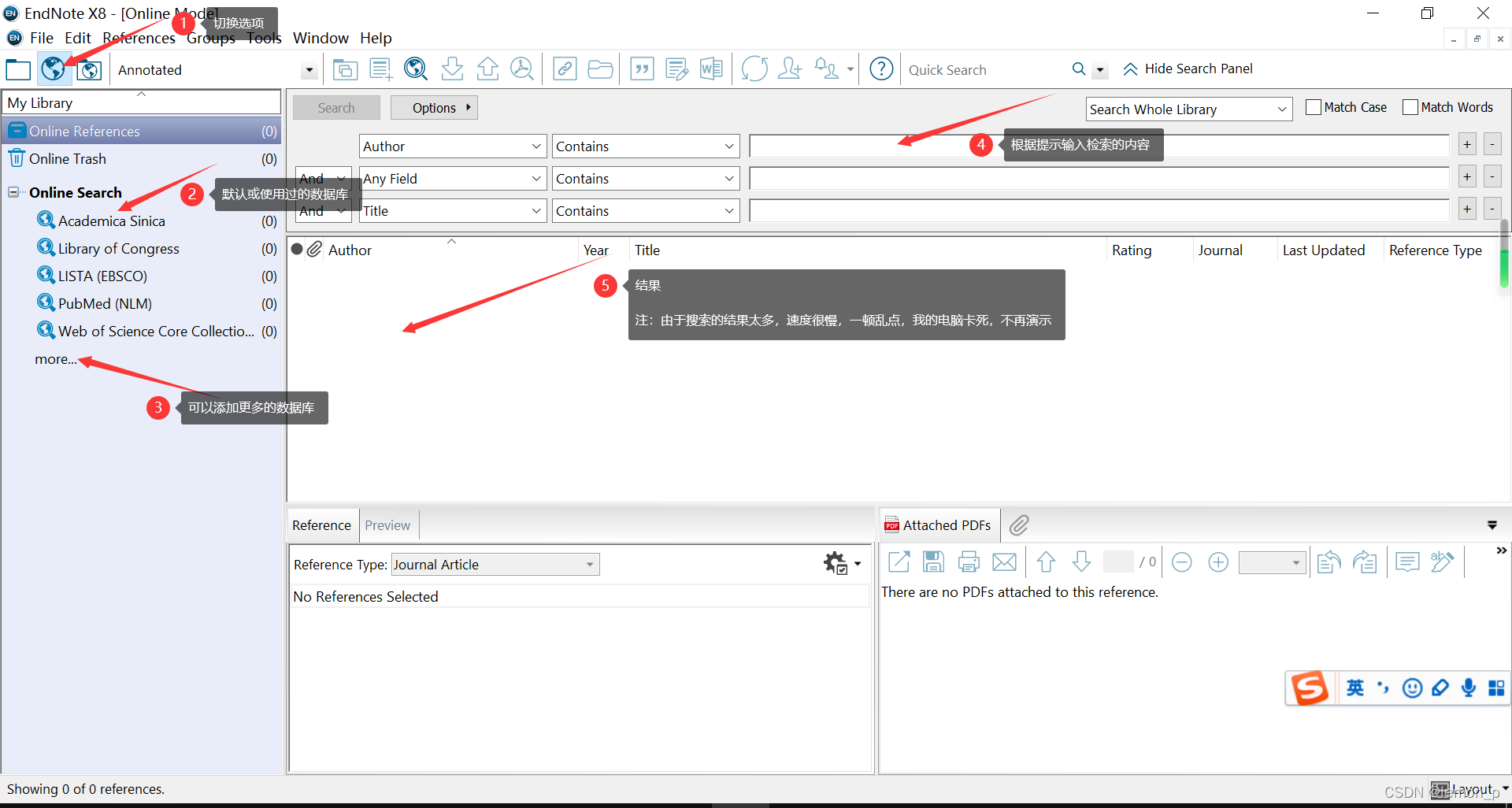Zoom out the PDF with minus icon
Viewport: 1512px width, 808px height.
(1182, 562)
